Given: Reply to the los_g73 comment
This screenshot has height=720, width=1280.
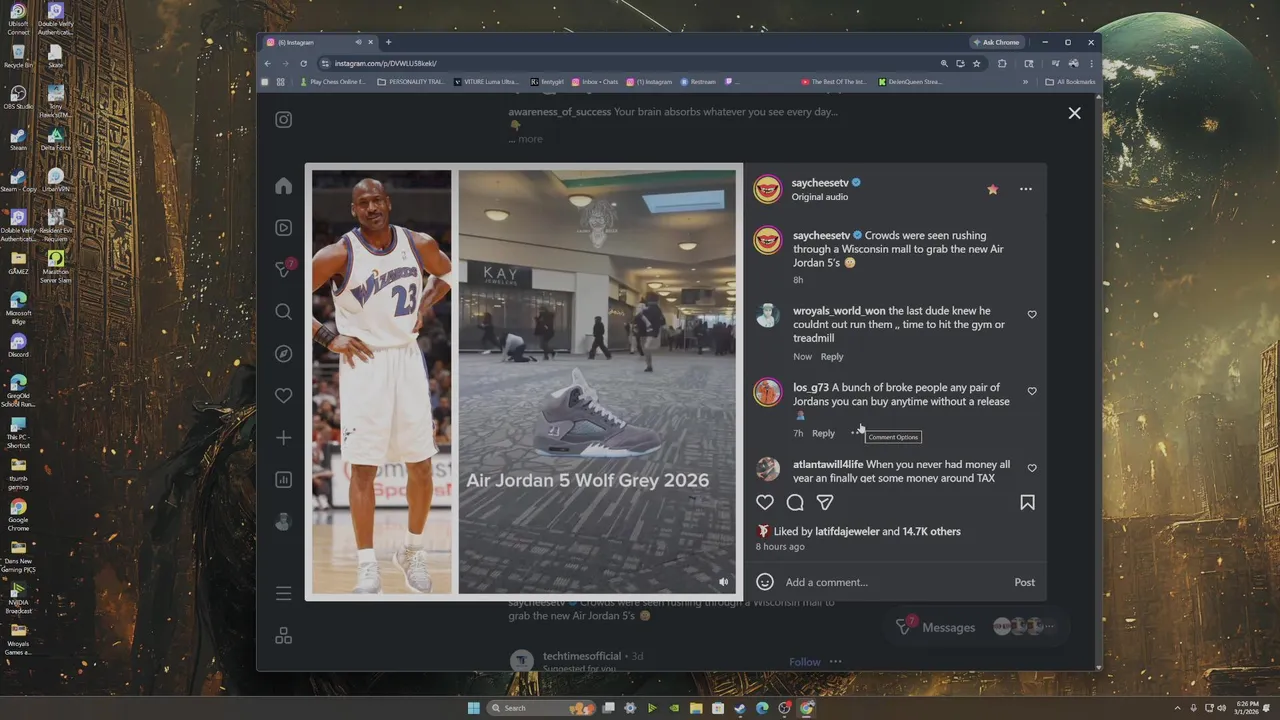Looking at the screenshot, I should [823, 433].
